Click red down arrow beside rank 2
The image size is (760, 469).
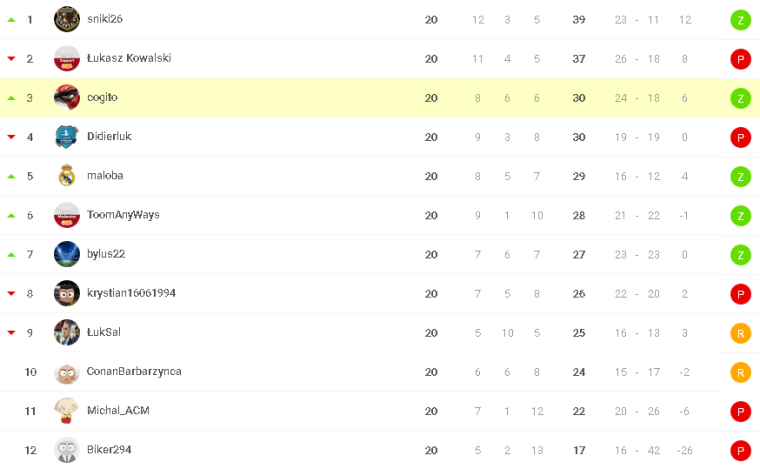click(11, 59)
